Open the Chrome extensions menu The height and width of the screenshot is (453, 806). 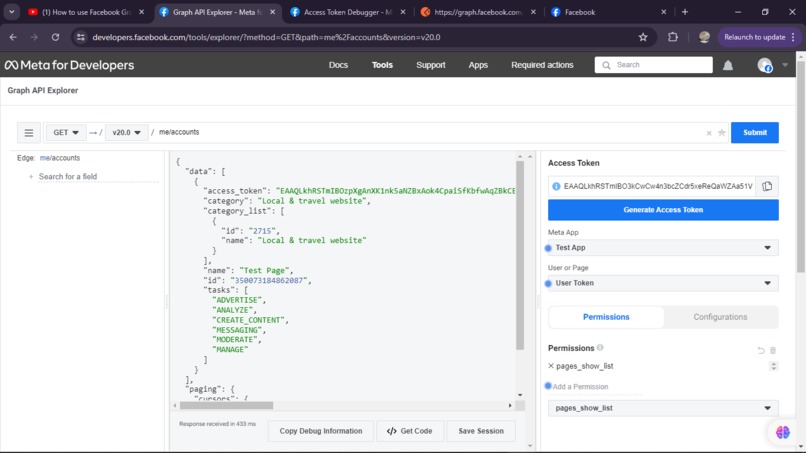point(673,37)
